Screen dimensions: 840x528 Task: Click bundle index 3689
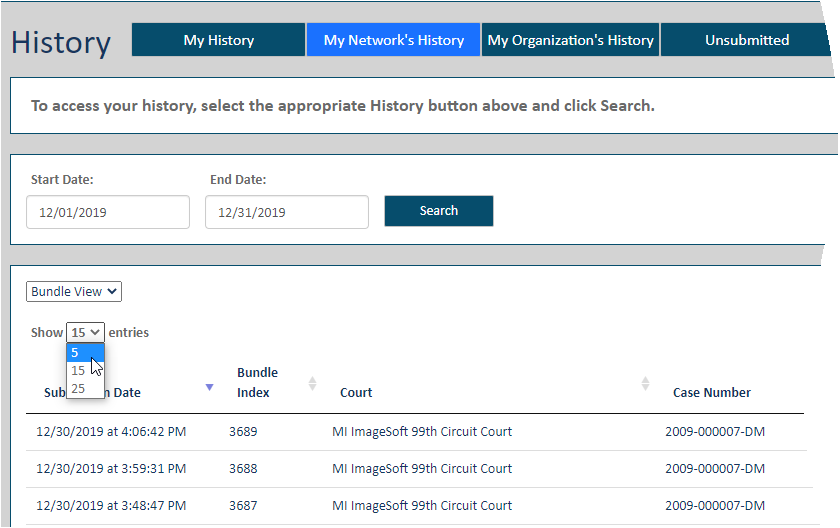tap(243, 432)
